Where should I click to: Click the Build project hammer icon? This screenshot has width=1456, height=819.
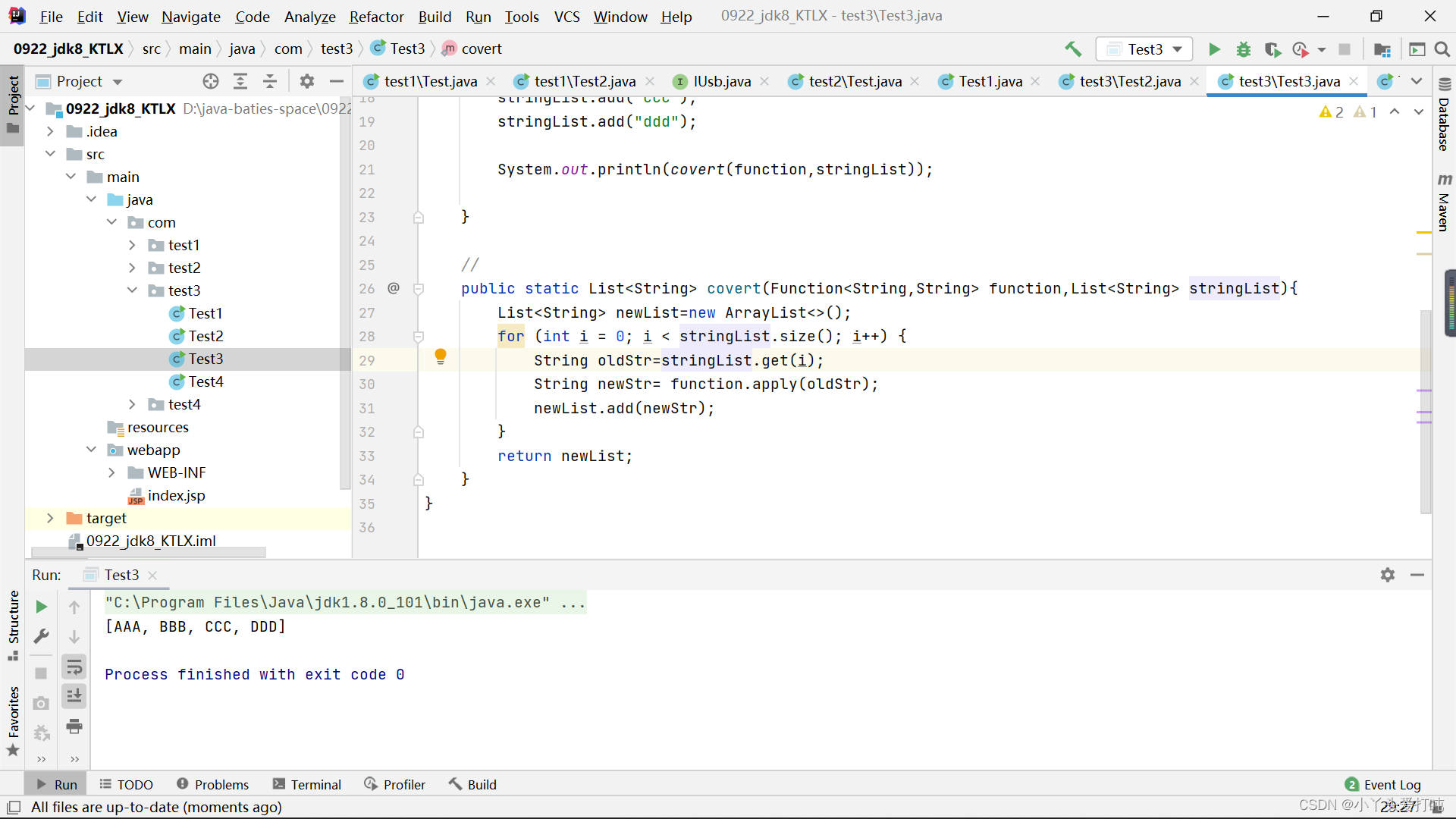point(1073,49)
